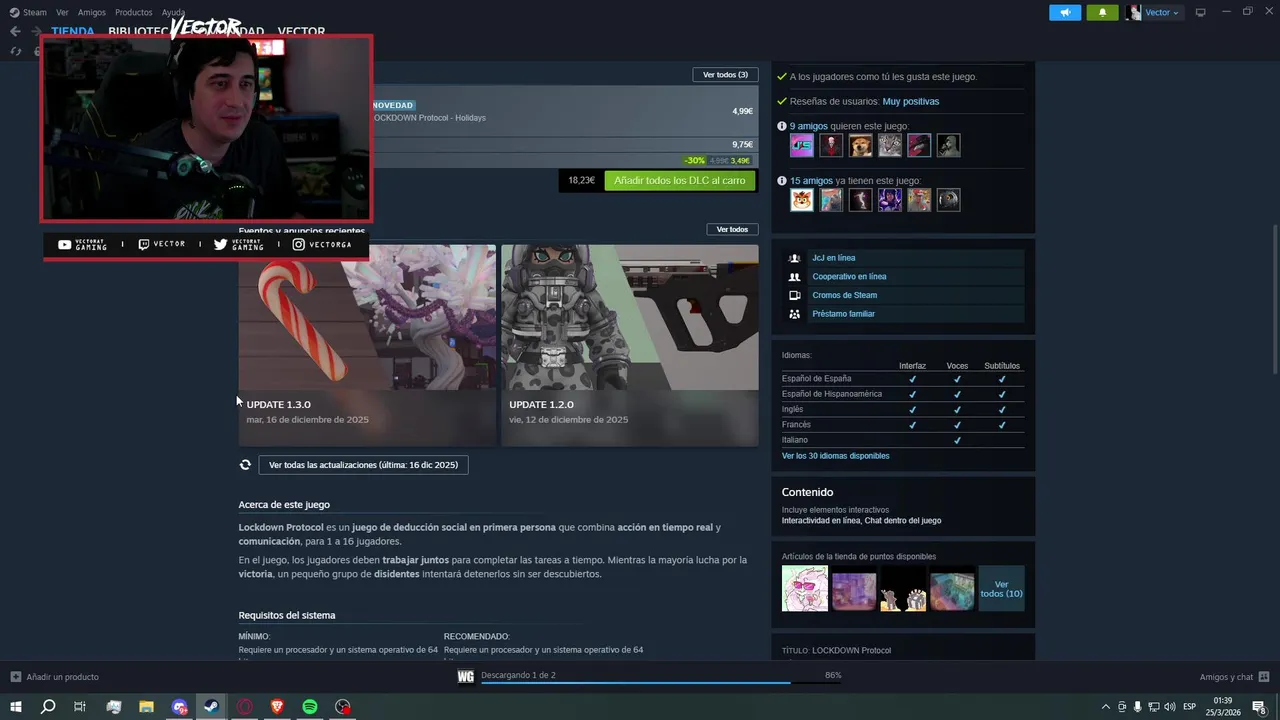Open the Steam menu

click(35, 13)
